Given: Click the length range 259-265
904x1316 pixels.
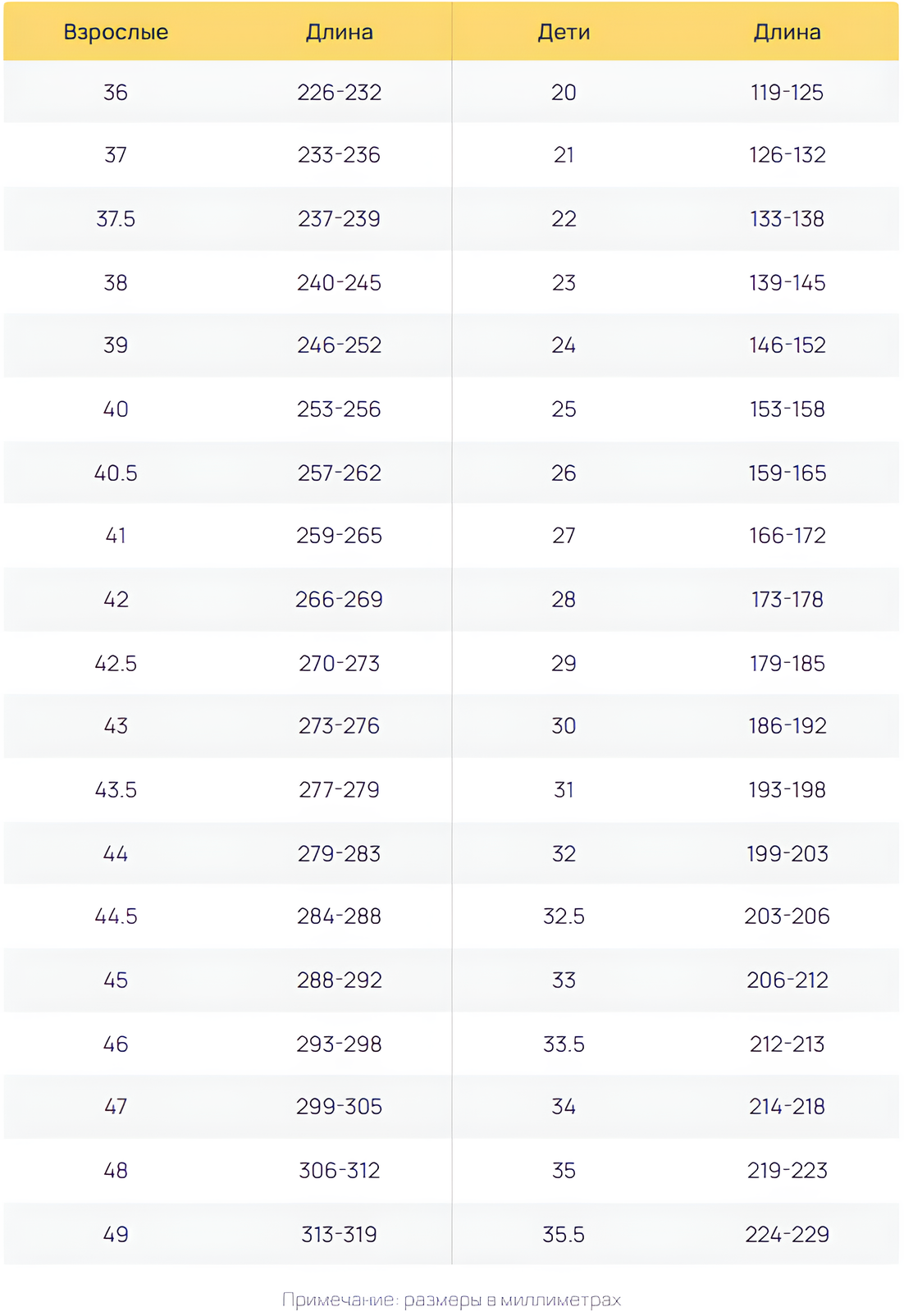Looking at the screenshot, I should tap(340, 536).
